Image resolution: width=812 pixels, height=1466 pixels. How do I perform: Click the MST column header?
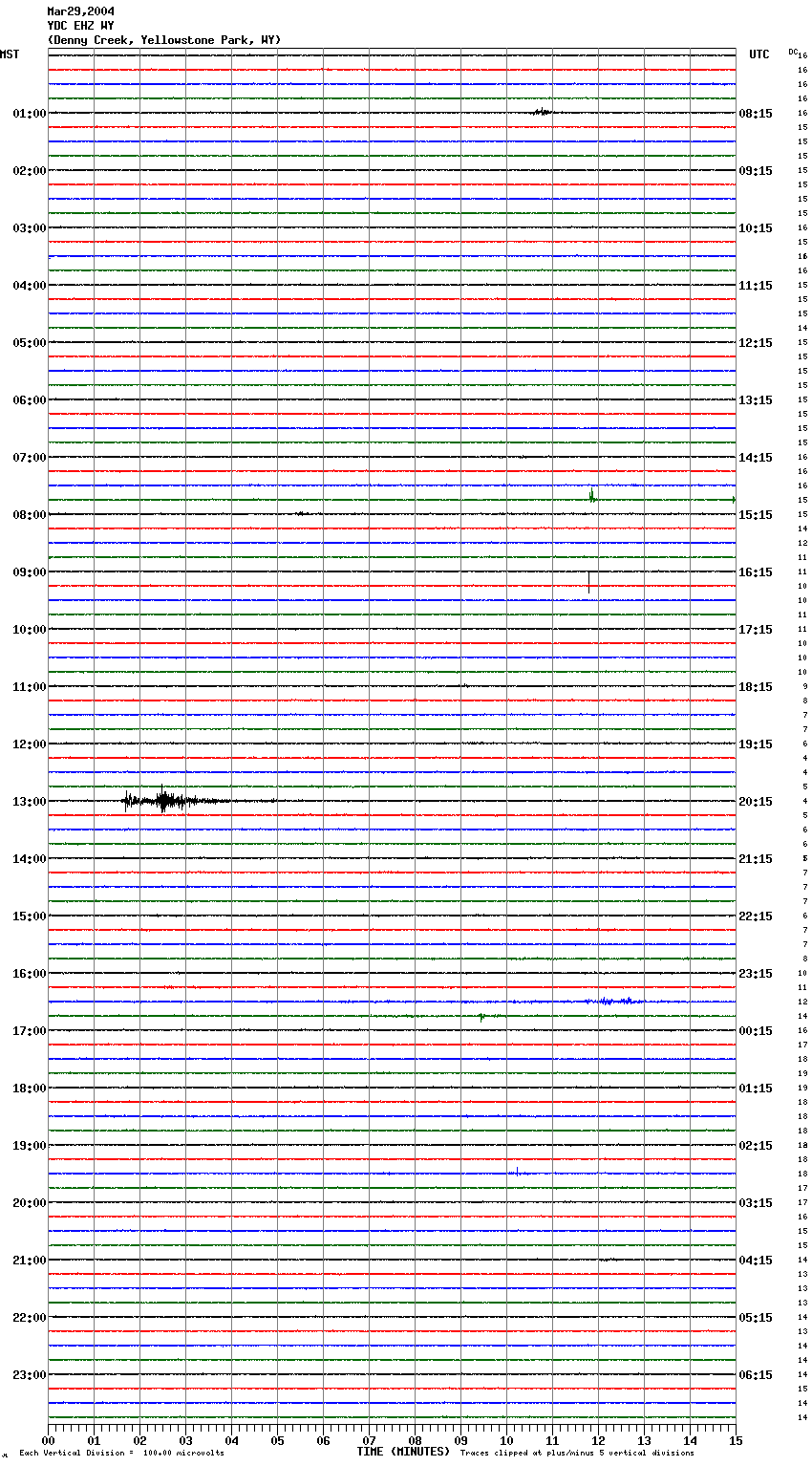[x=10, y=54]
